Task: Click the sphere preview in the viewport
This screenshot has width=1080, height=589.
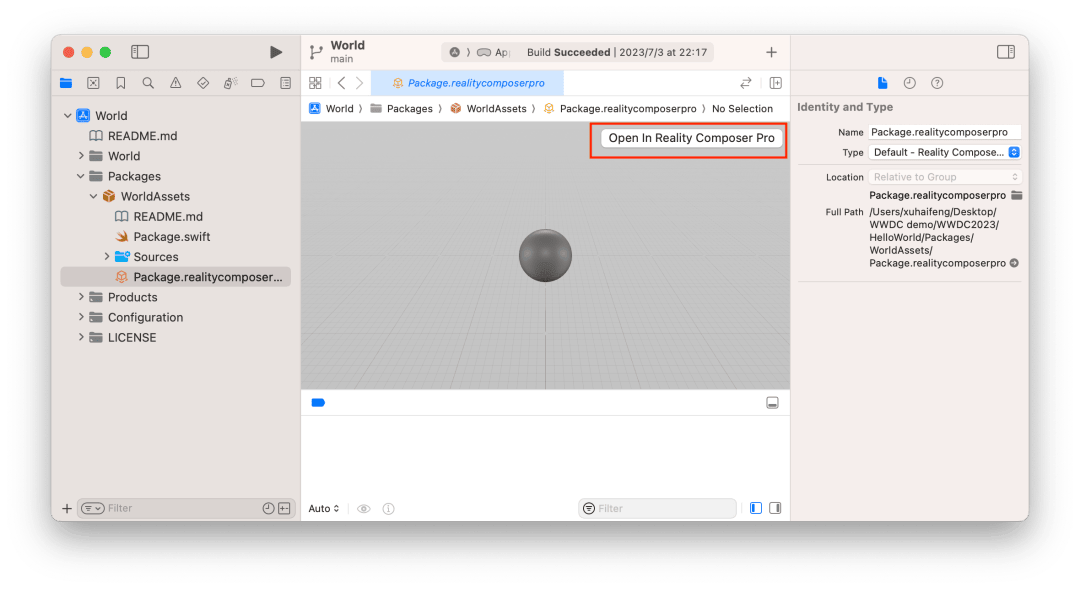Action: (x=546, y=256)
